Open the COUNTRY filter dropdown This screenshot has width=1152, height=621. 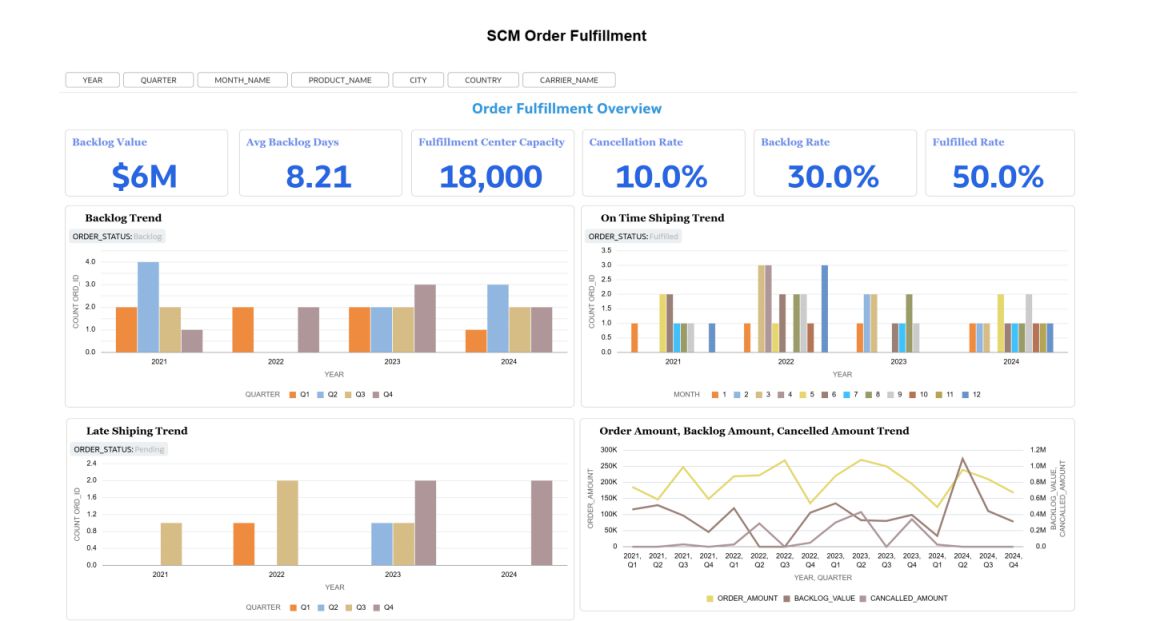483,80
